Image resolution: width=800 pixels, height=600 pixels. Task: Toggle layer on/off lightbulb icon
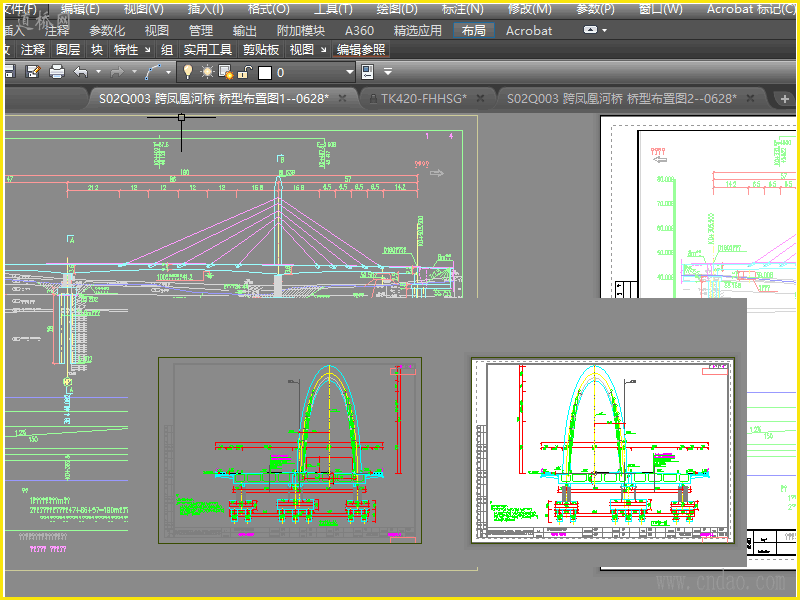(x=187, y=72)
